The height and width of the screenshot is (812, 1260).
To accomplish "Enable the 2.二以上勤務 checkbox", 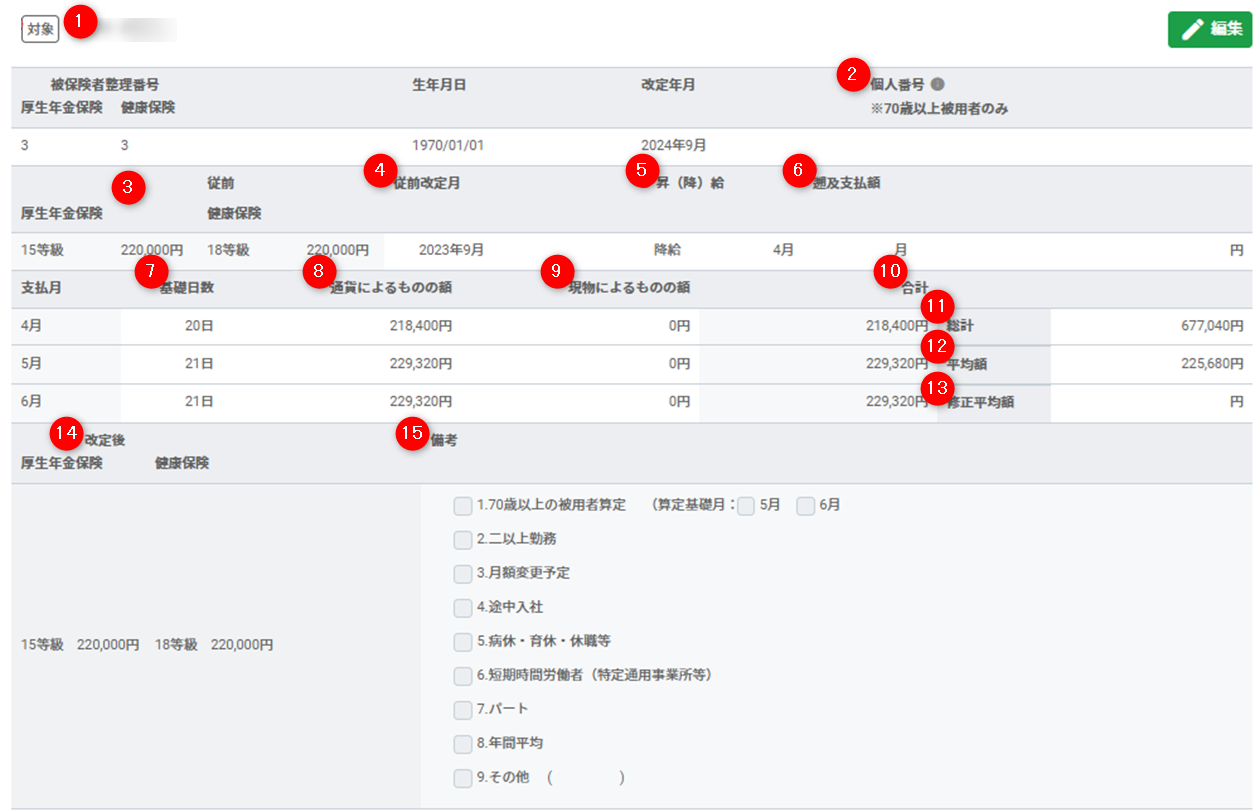I will pos(462,540).
